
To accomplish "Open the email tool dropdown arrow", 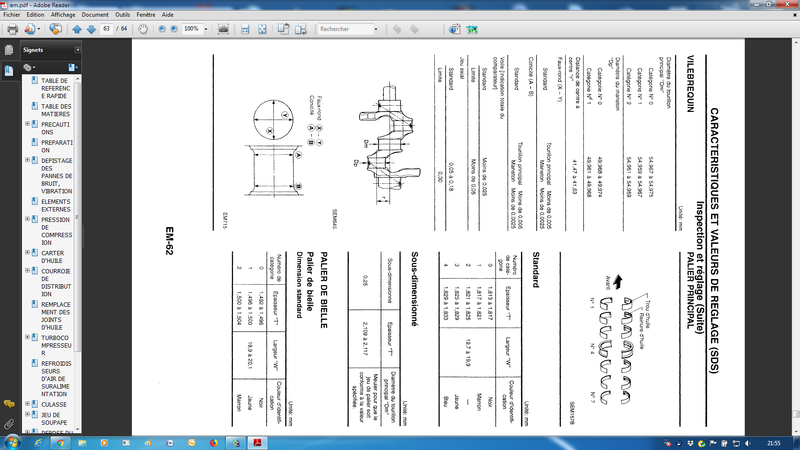I will pos(38,29).
